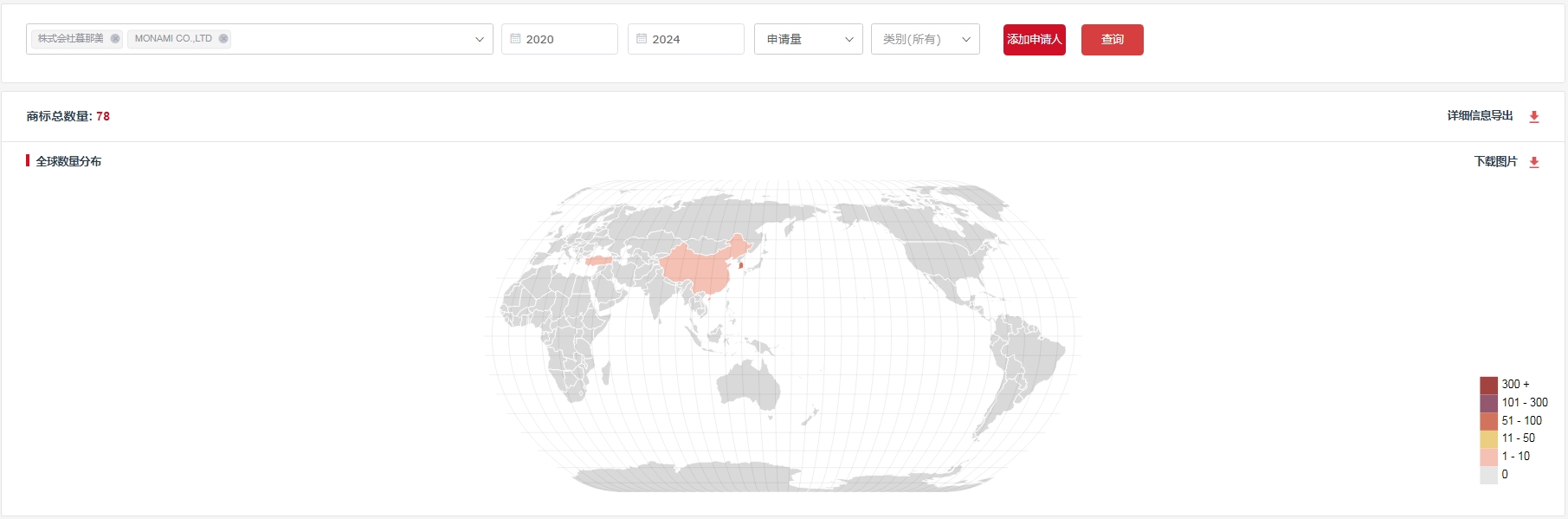Screen dimensions: 1568x519
Task: Open the 类别(所有) category dropdown
Action: pos(926,39)
